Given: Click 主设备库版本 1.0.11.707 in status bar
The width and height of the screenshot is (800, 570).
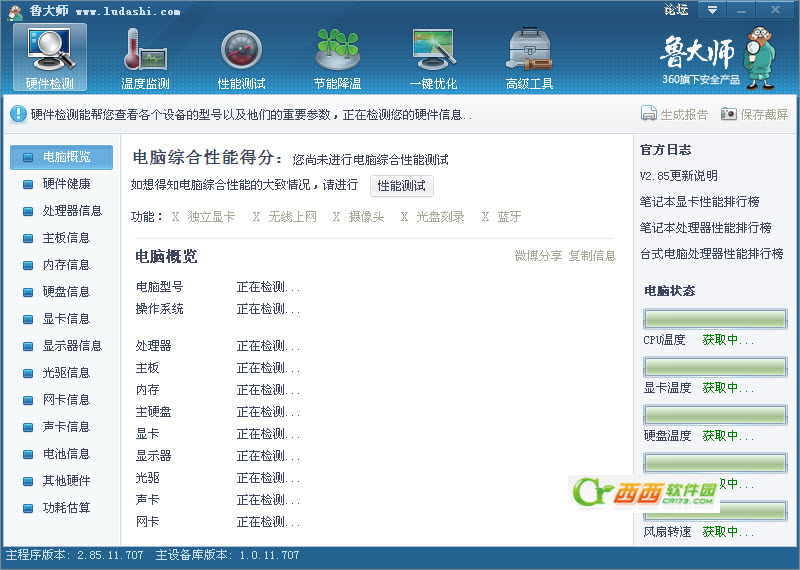Looking at the screenshot, I should (228, 555).
